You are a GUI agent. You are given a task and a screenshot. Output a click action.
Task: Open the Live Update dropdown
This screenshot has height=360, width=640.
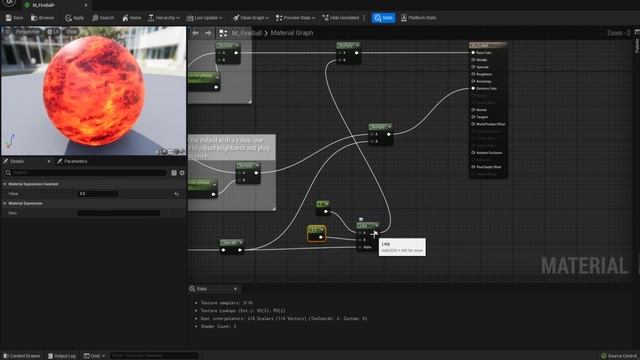coord(204,18)
